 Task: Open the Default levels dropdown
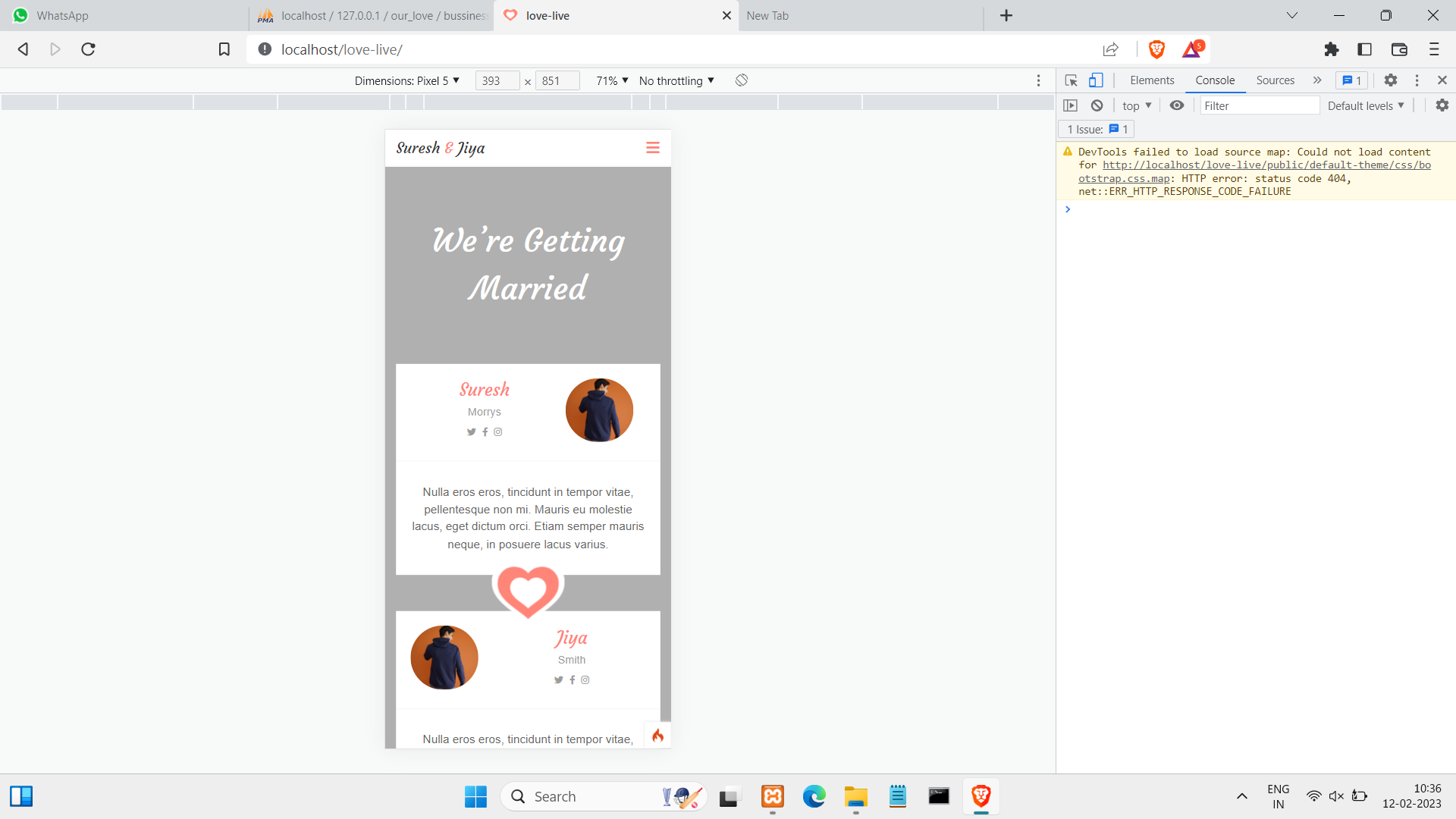[x=1366, y=105]
